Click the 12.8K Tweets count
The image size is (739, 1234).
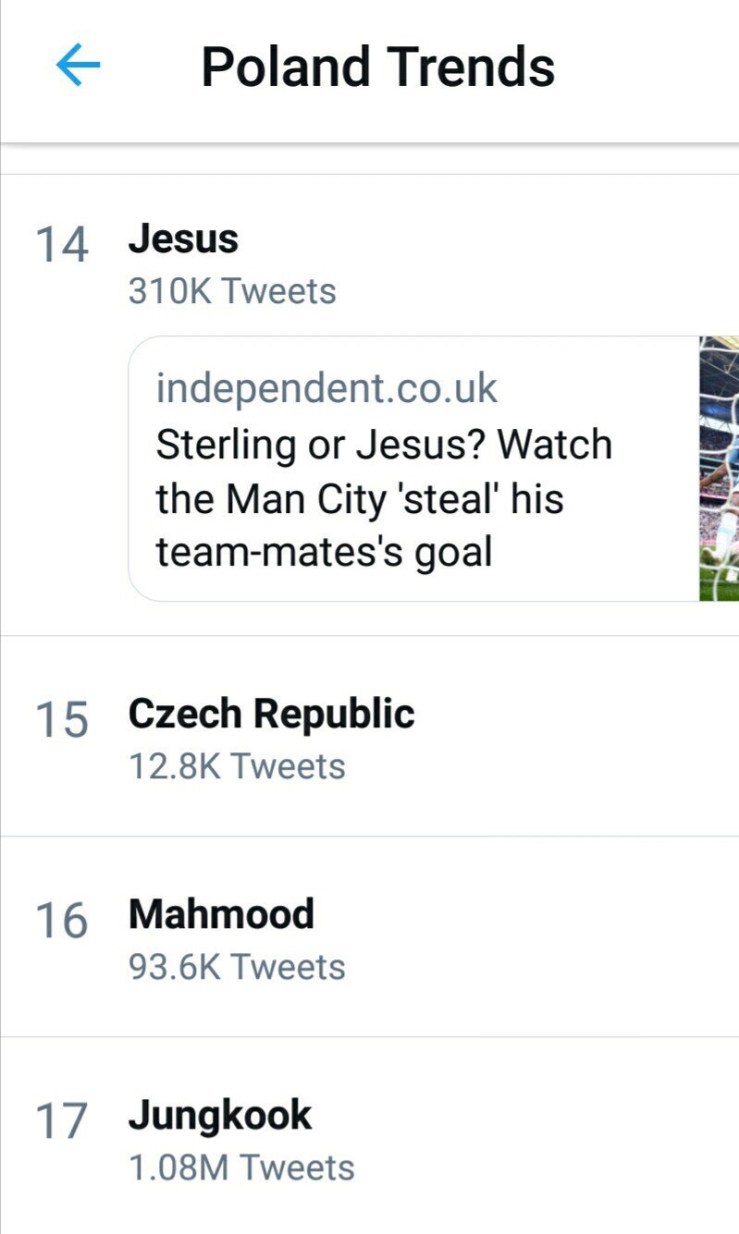pos(237,767)
